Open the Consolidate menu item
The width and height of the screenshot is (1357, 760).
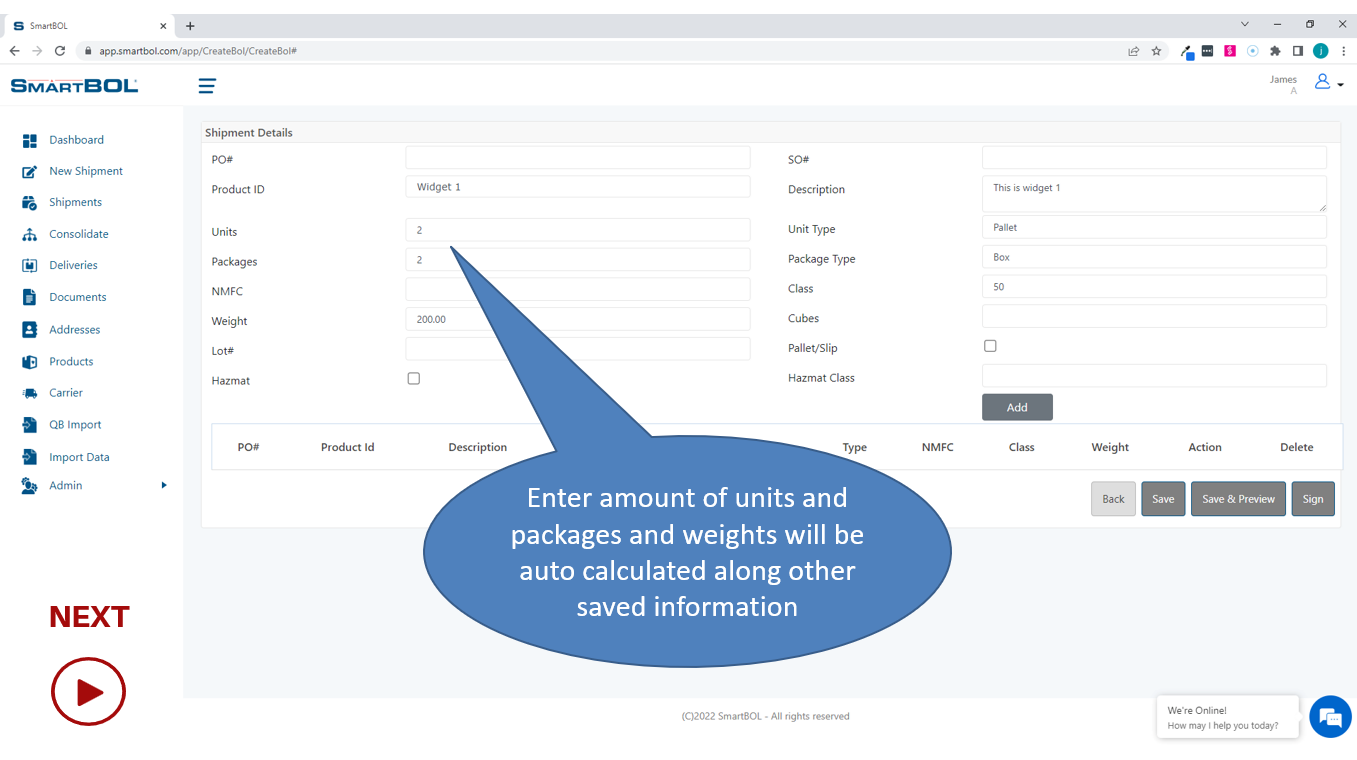(x=79, y=234)
